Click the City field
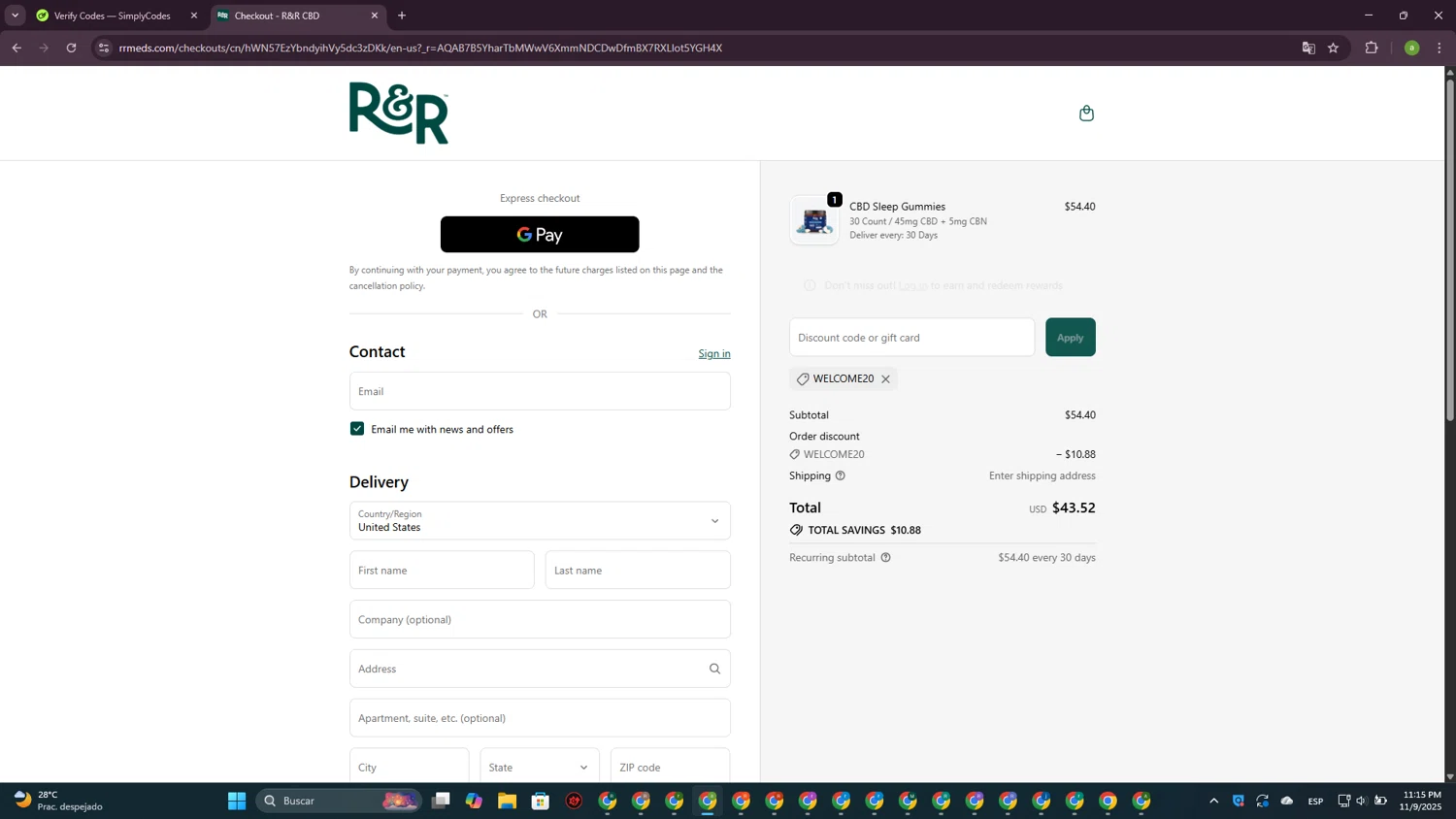Image resolution: width=1456 pixels, height=819 pixels. point(409,767)
